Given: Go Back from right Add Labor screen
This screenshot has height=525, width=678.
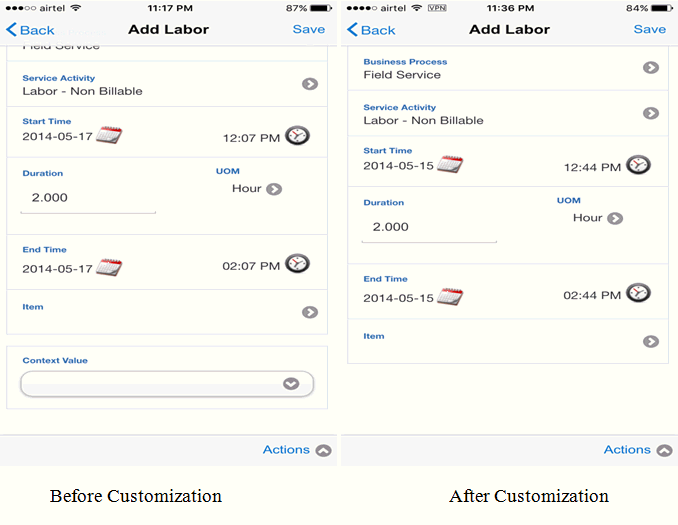Looking at the screenshot, I should click(x=372, y=30).
